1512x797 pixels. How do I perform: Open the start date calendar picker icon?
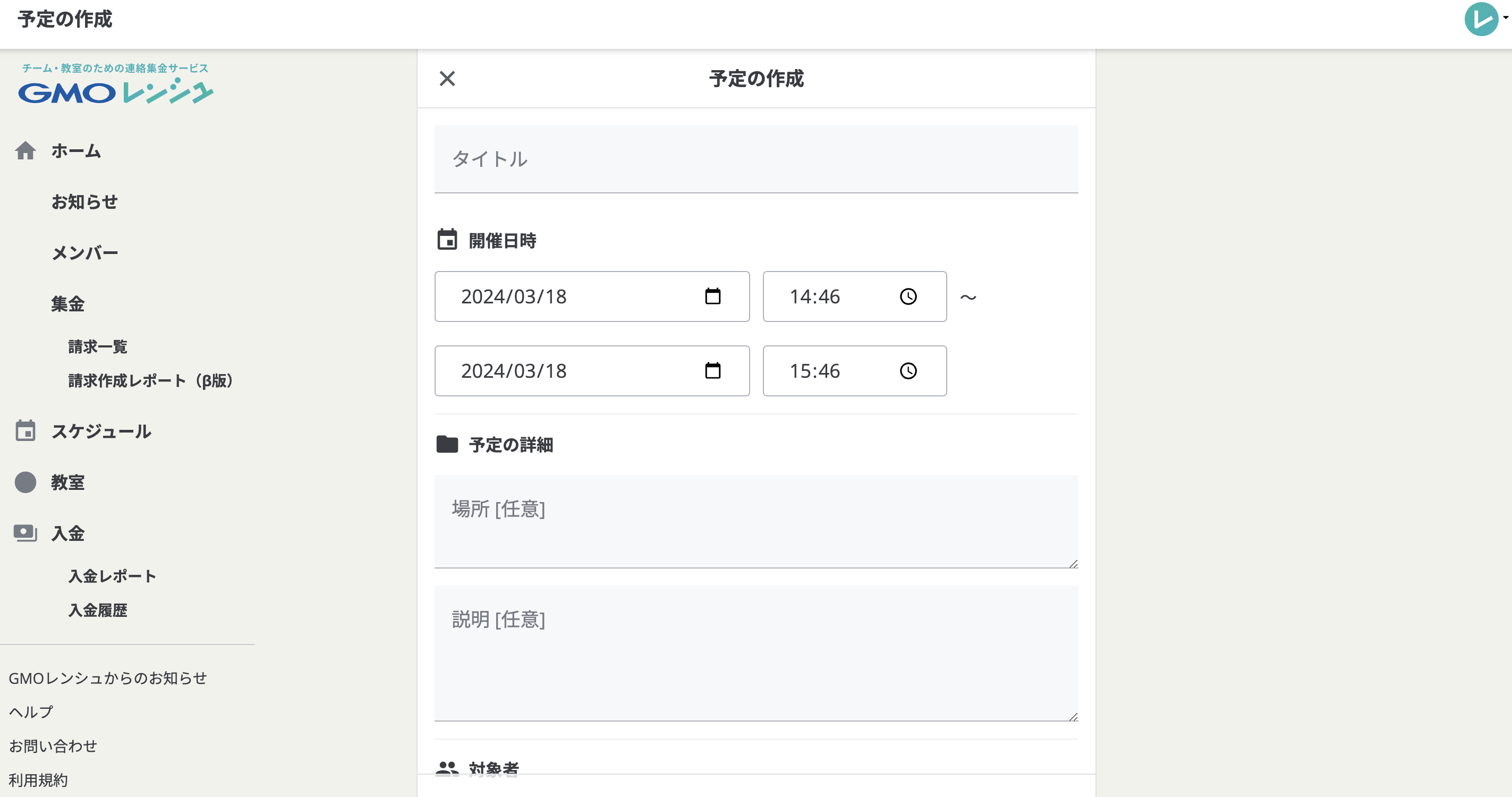coord(712,296)
